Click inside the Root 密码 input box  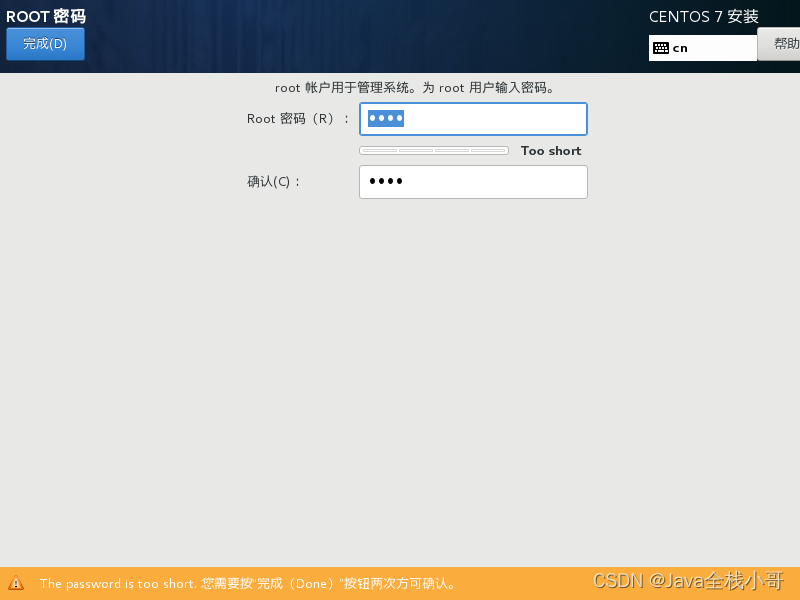[x=472, y=118]
